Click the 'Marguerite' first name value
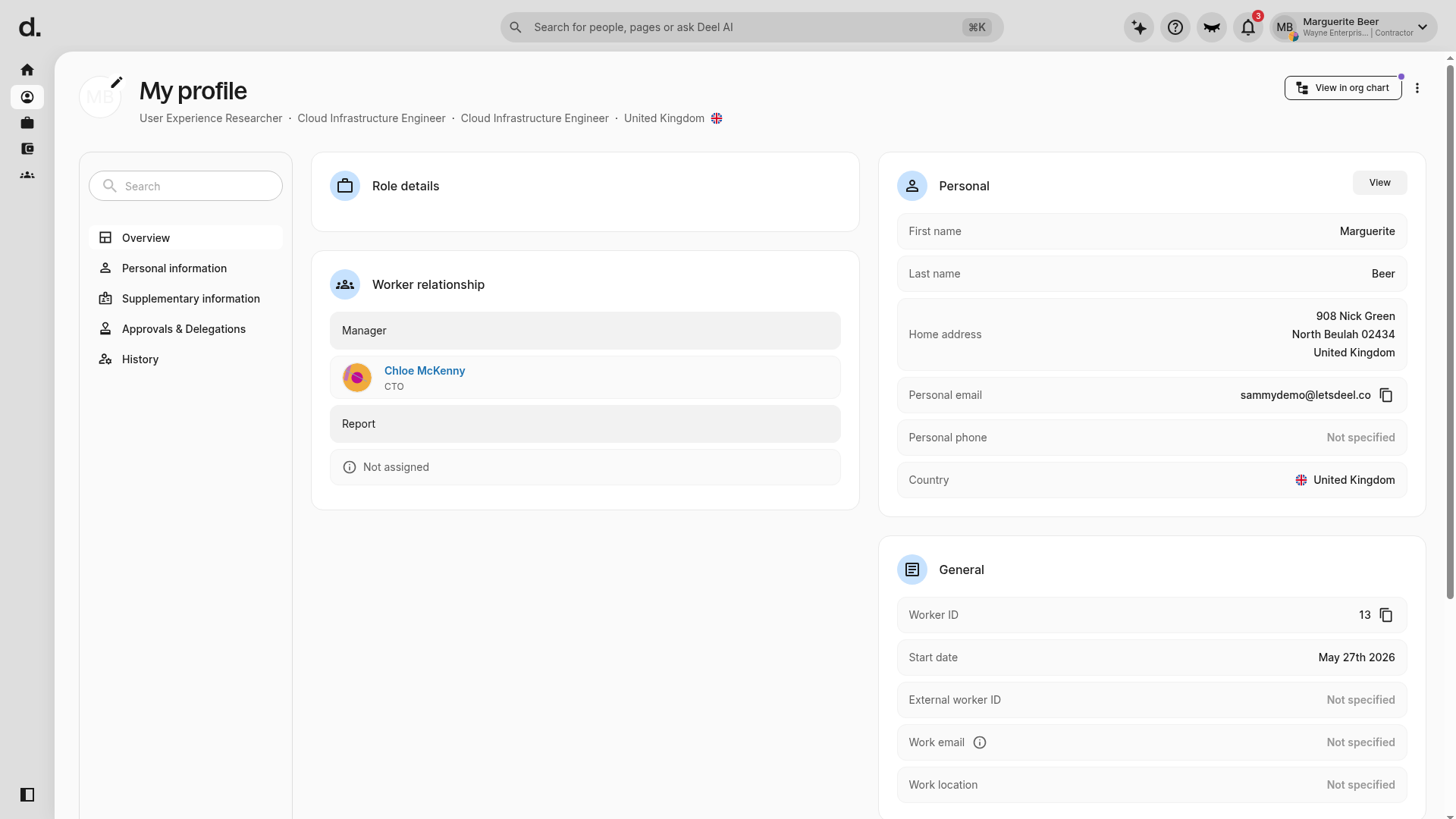This screenshot has width=1456, height=819. pos(1367,231)
